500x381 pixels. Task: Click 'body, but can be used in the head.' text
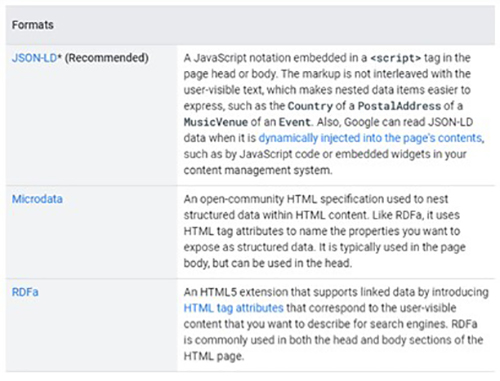[x=268, y=263]
